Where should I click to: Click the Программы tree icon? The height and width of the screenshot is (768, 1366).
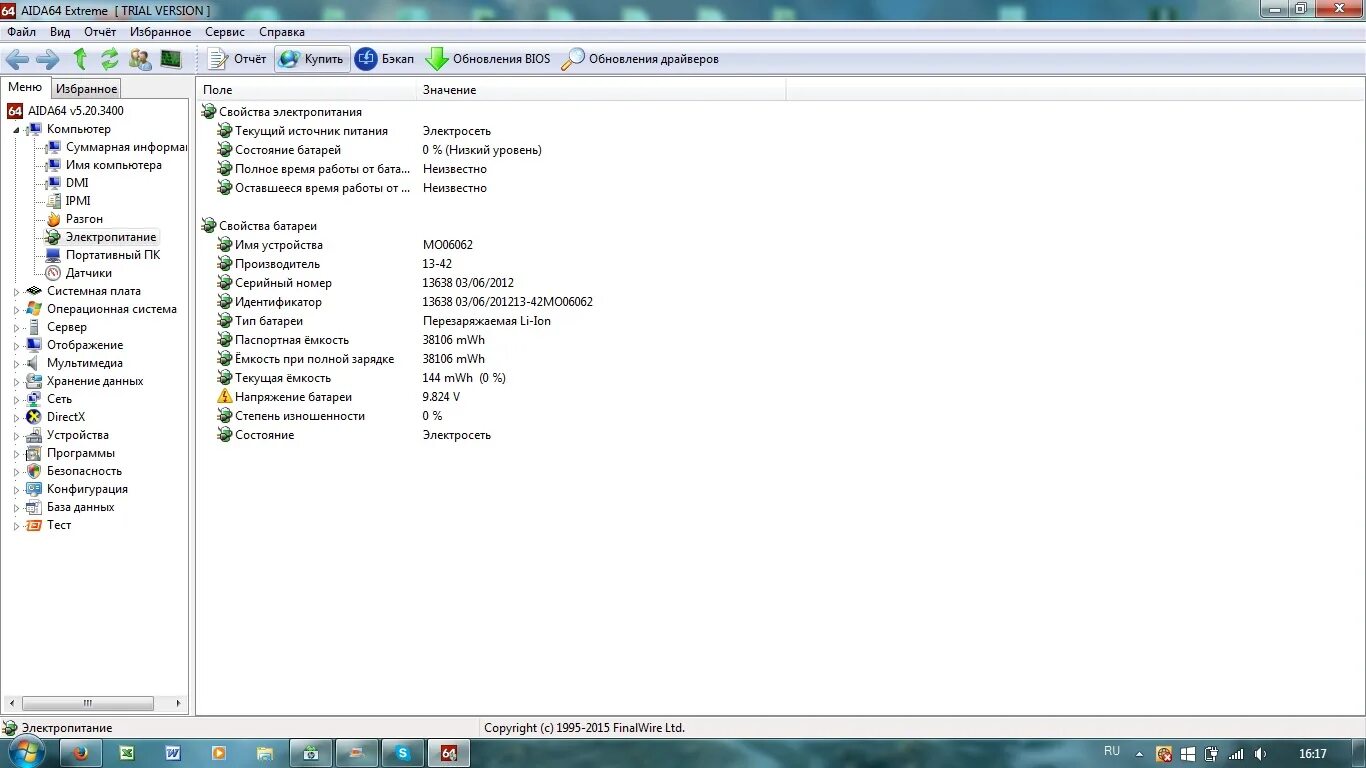[x=34, y=453]
